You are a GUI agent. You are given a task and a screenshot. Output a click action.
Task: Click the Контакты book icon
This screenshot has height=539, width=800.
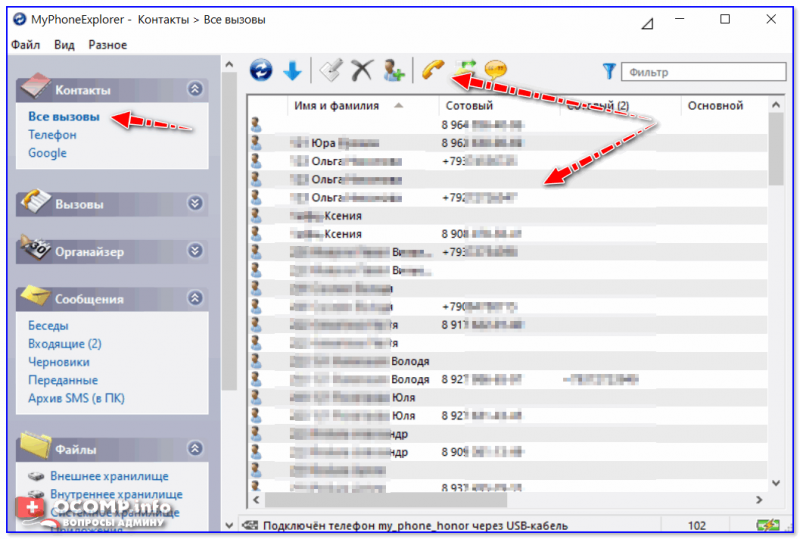point(35,86)
